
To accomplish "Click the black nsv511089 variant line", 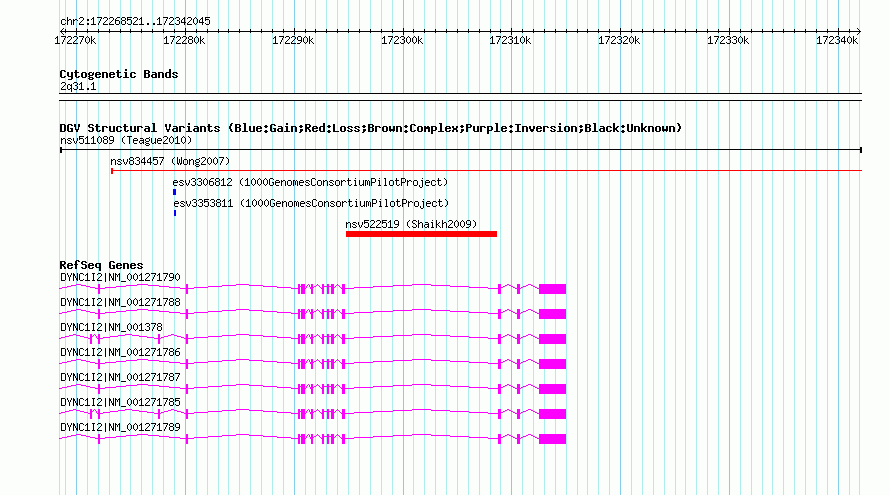I will (461, 150).
